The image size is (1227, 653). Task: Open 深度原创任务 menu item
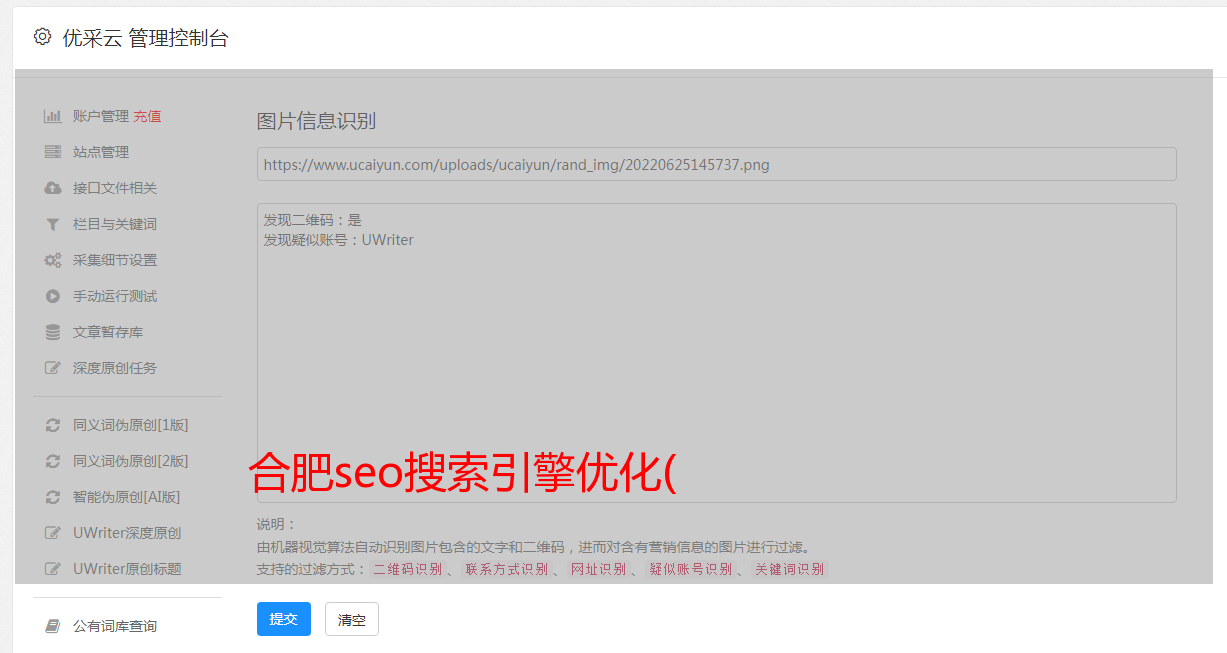click(x=115, y=368)
